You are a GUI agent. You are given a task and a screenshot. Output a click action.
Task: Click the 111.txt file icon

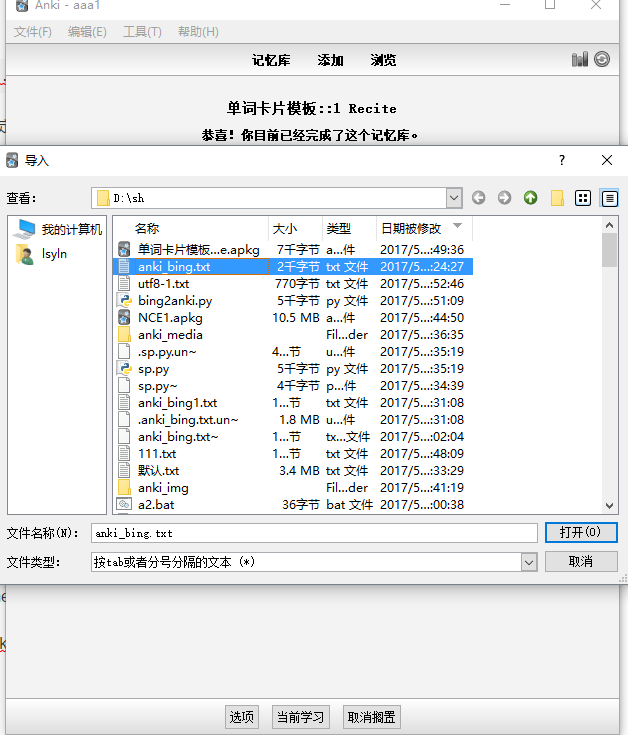(x=124, y=453)
